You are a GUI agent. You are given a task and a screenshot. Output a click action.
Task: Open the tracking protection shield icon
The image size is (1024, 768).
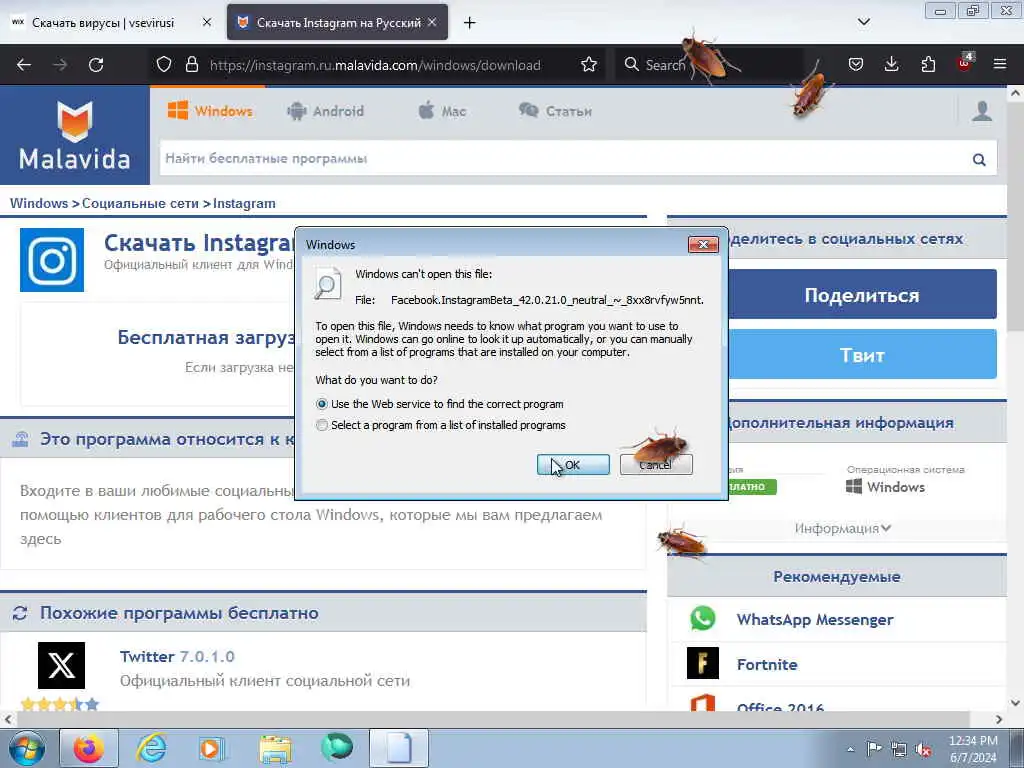pyautogui.click(x=164, y=65)
